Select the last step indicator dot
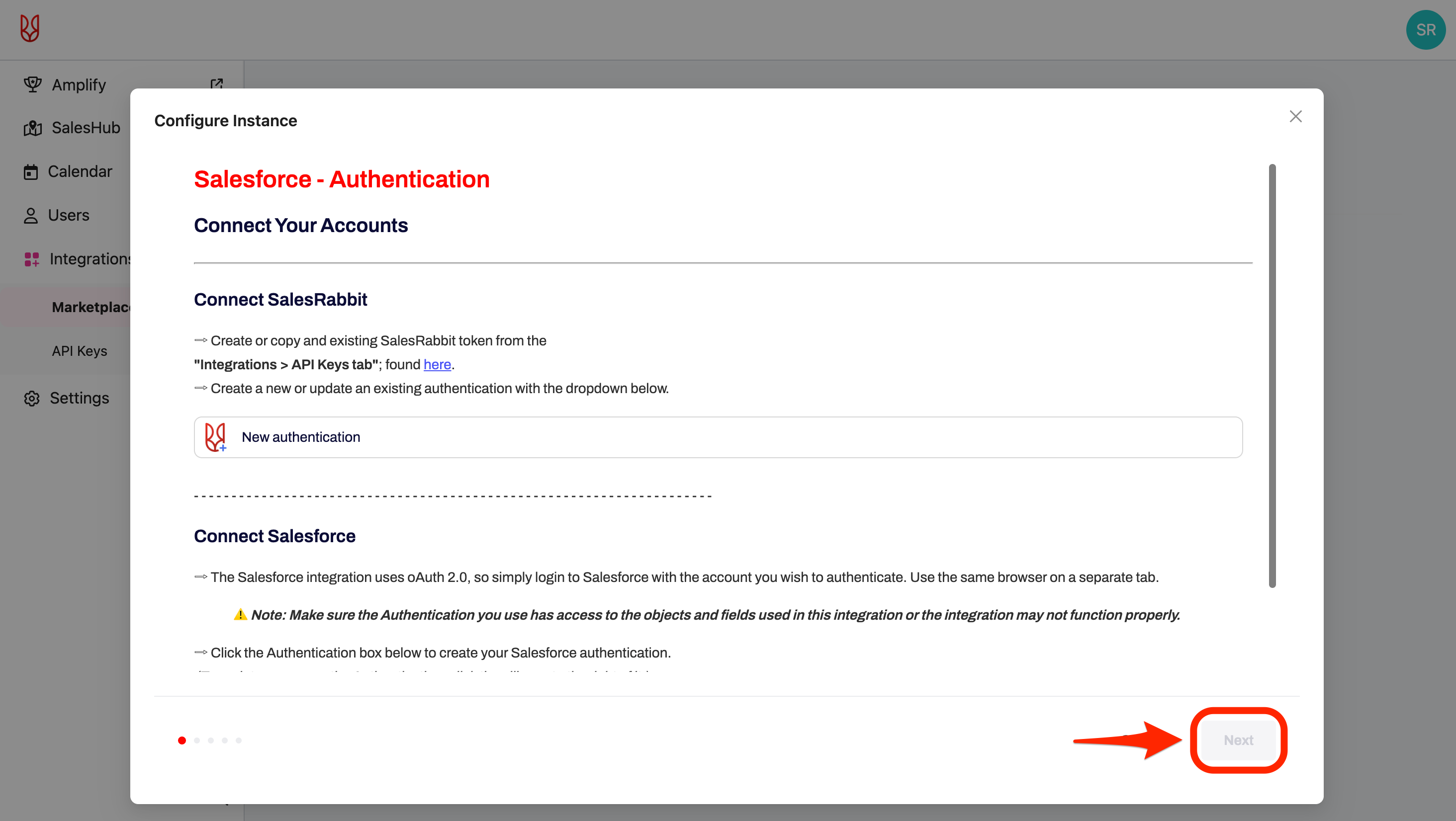1456x821 pixels. pyautogui.click(x=239, y=740)
